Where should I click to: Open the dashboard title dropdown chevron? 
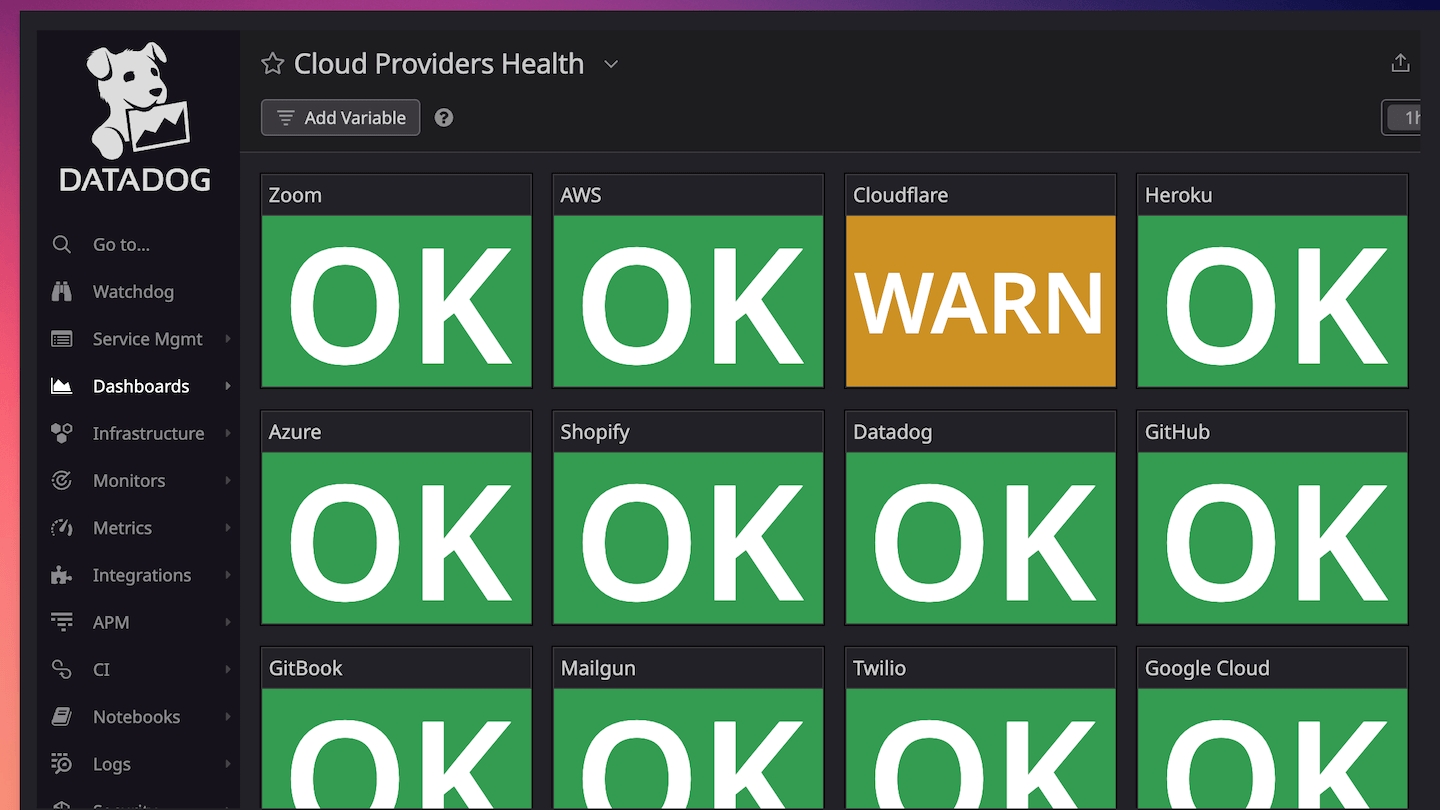pyautogui.click(x=611, y=64)
